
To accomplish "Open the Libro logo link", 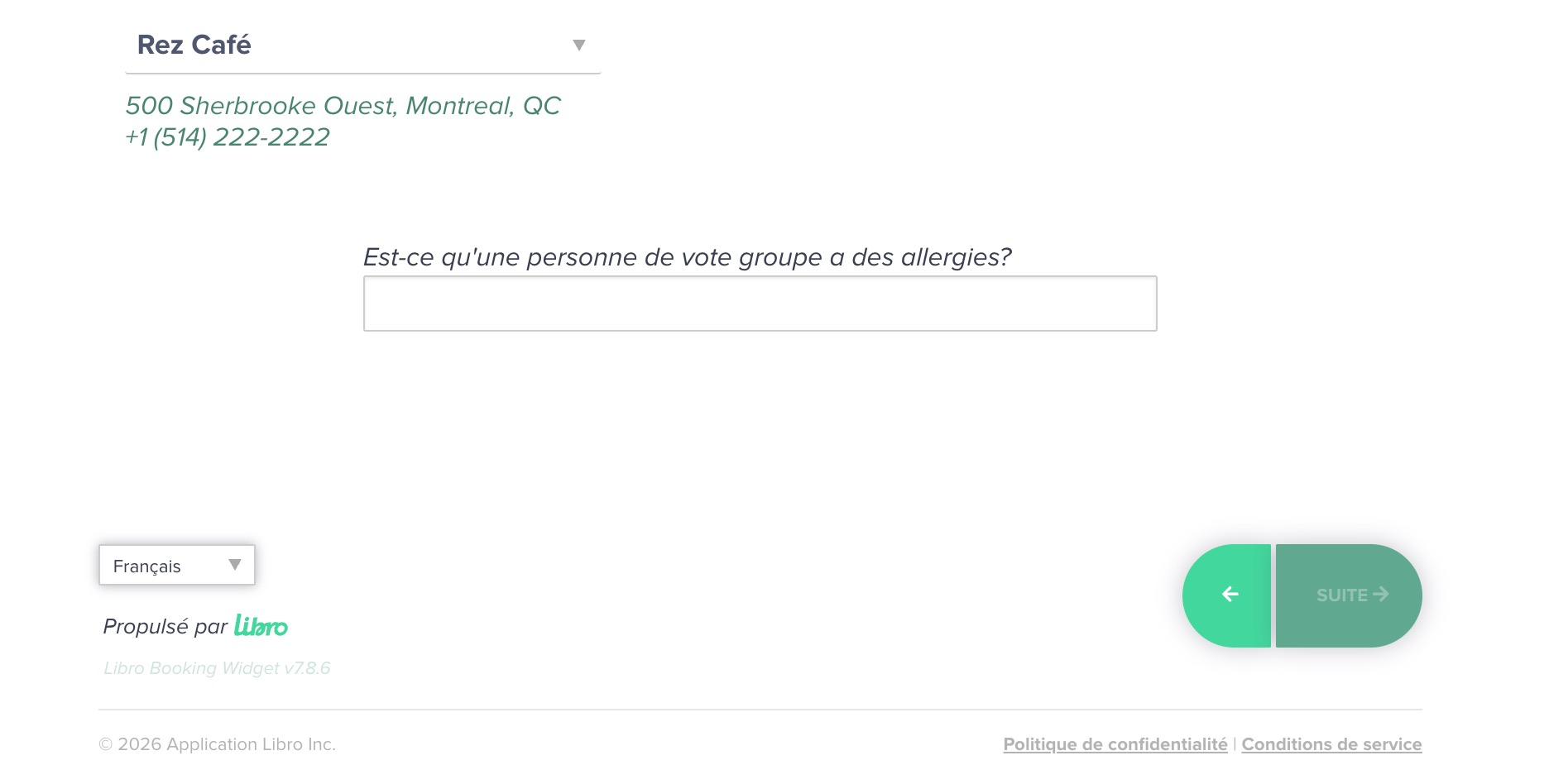I will coord(261,626).
